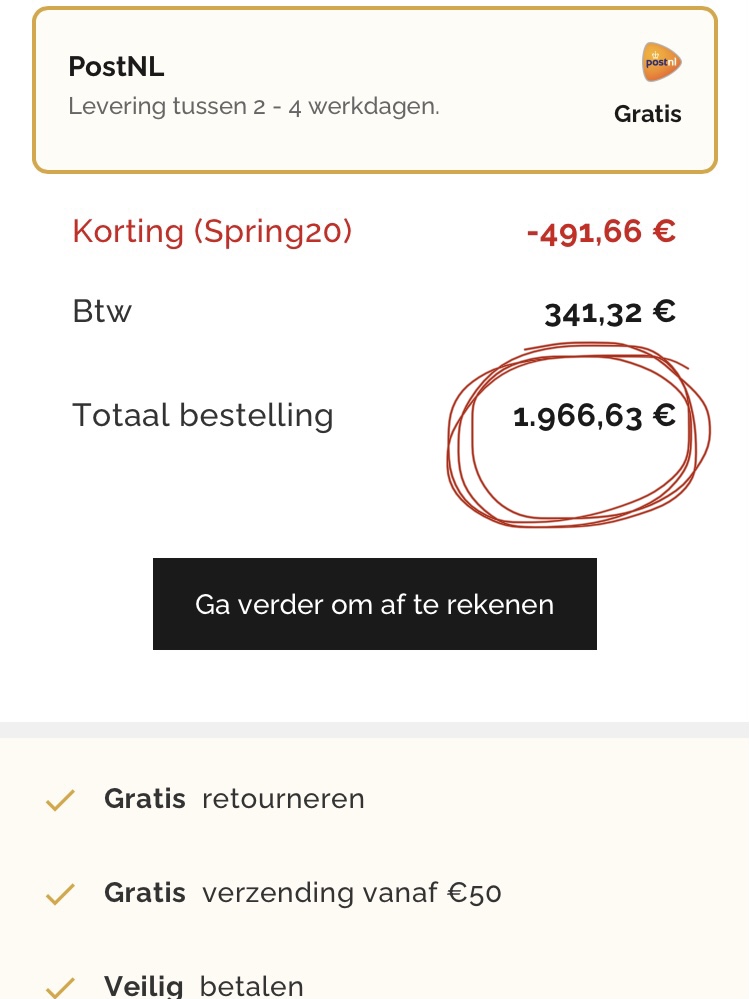Click checkmark next to Gratis verzending
The height and width of the screenshot is (999, 749).
click(61, 894)
